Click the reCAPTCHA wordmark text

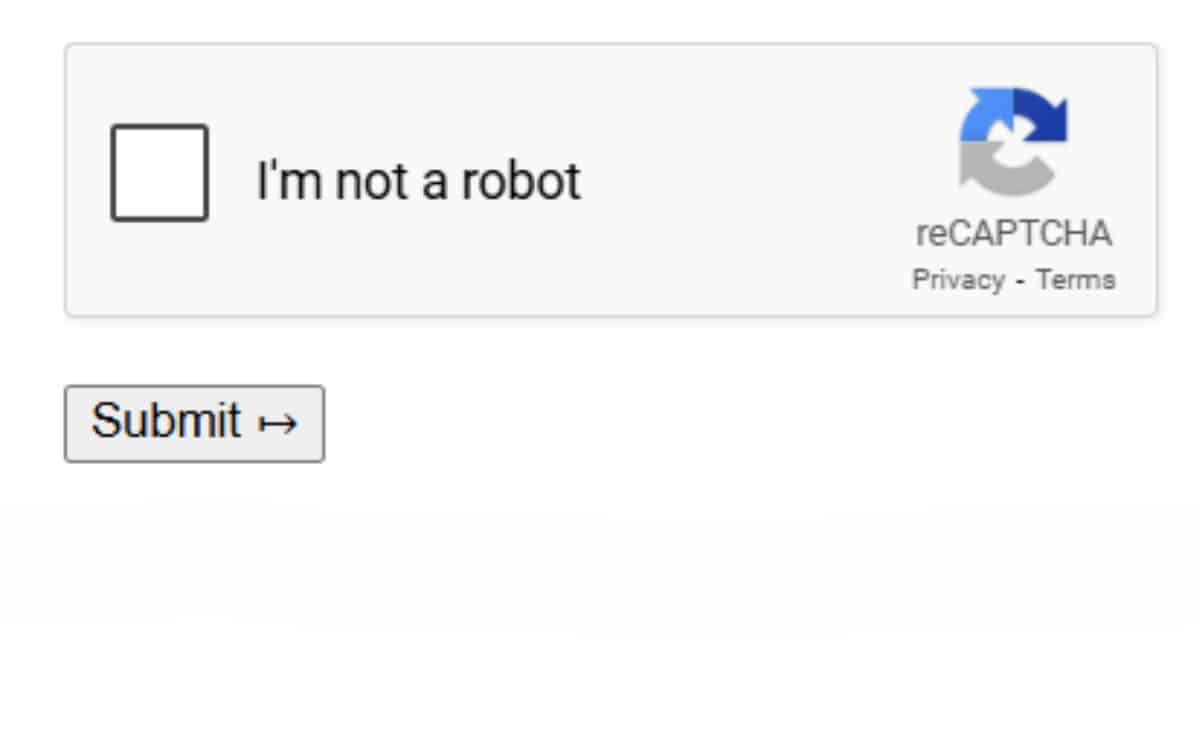point(1014,233)
